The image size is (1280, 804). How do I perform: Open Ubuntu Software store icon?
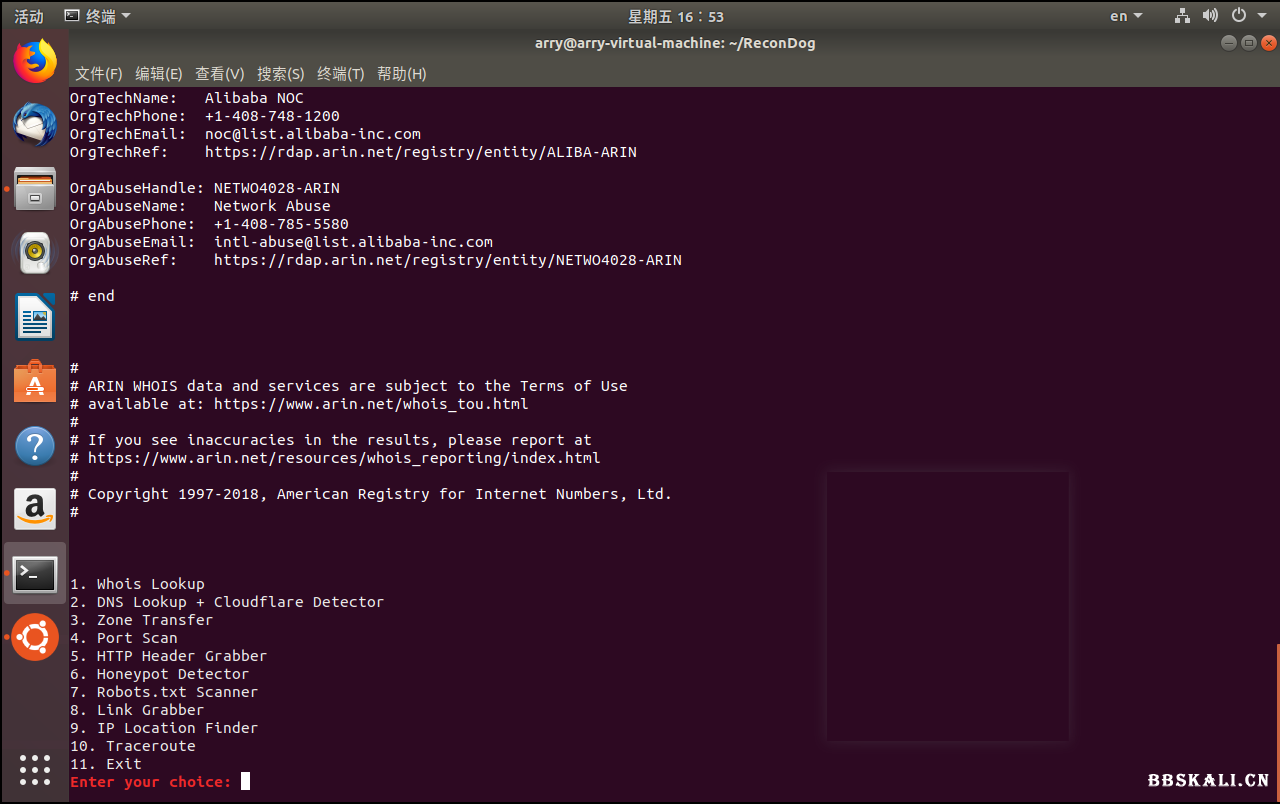(35, 382)
